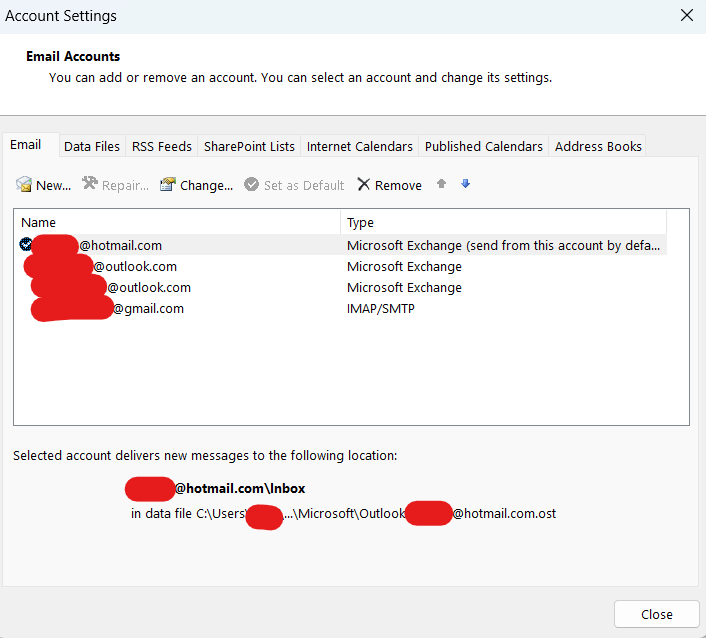Click the Close button
706x638 pixels.
coord(656,614)
